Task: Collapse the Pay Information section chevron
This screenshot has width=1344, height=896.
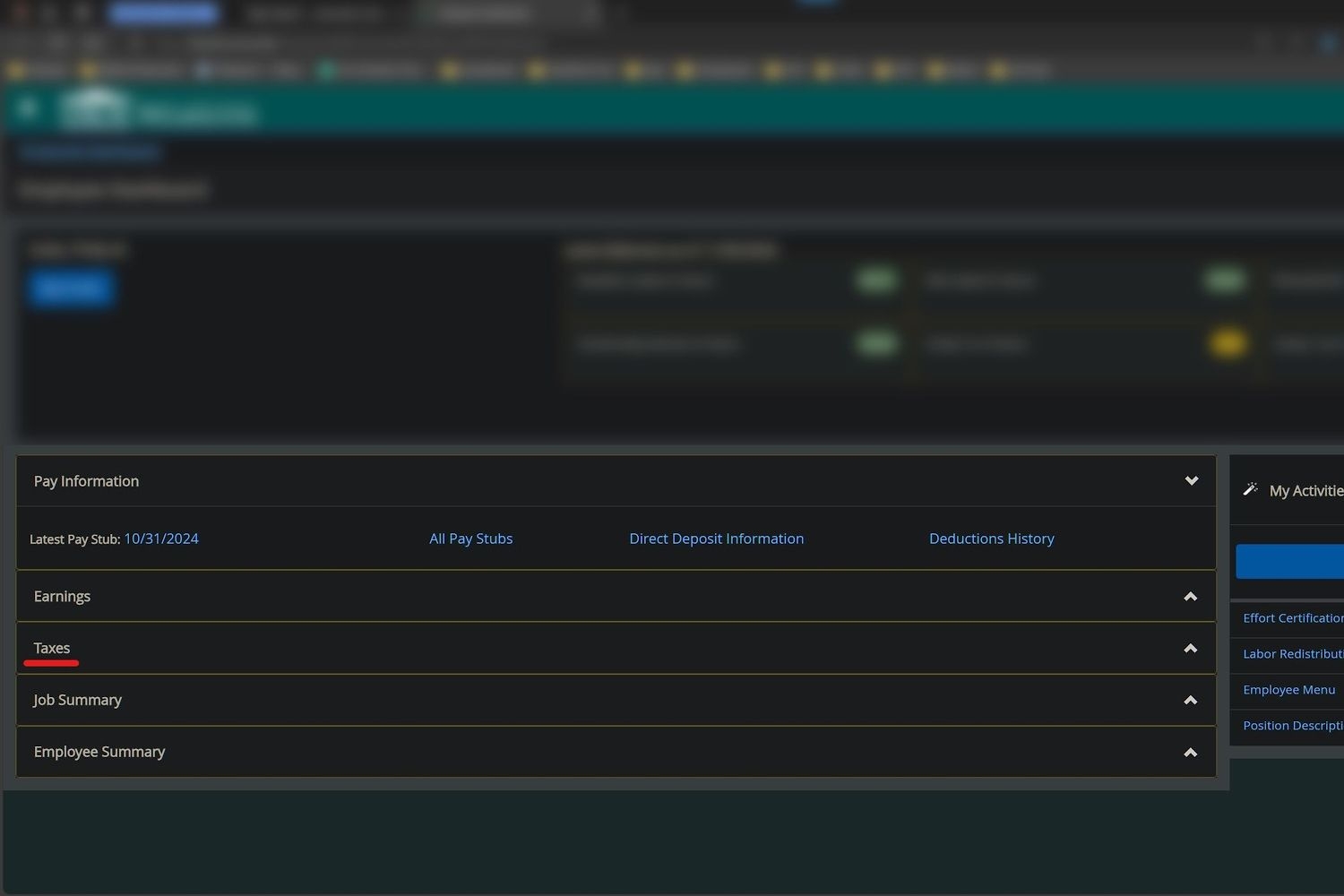Action: pyautogui.click(x=1191, y=481)
